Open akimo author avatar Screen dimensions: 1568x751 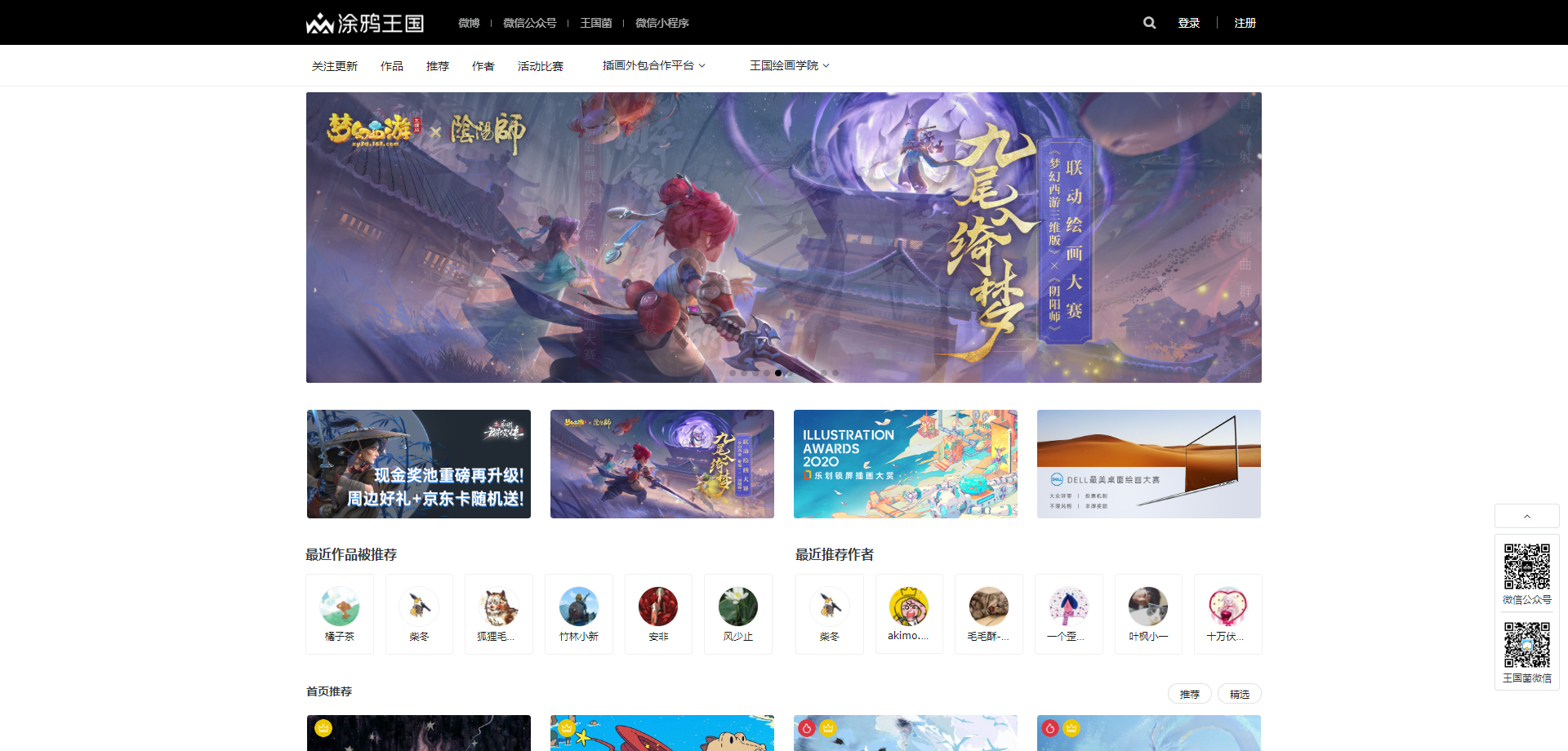(x=909, y=607)
